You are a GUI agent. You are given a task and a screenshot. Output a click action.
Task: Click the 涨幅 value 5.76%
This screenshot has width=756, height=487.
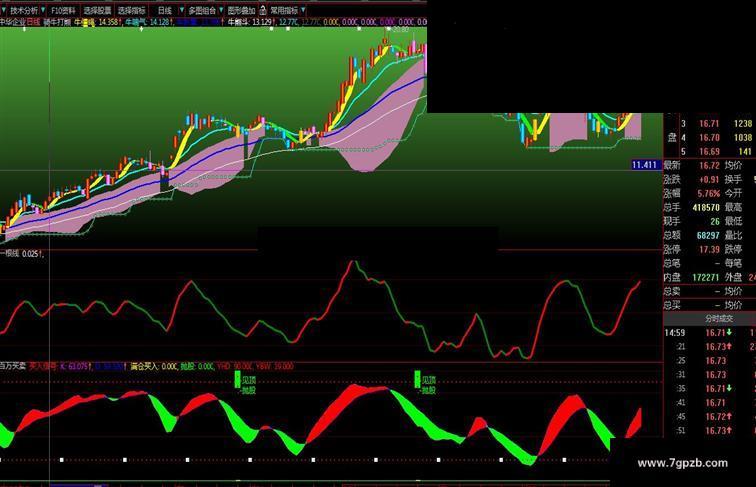pyautogui.click(x=708, y=194)
